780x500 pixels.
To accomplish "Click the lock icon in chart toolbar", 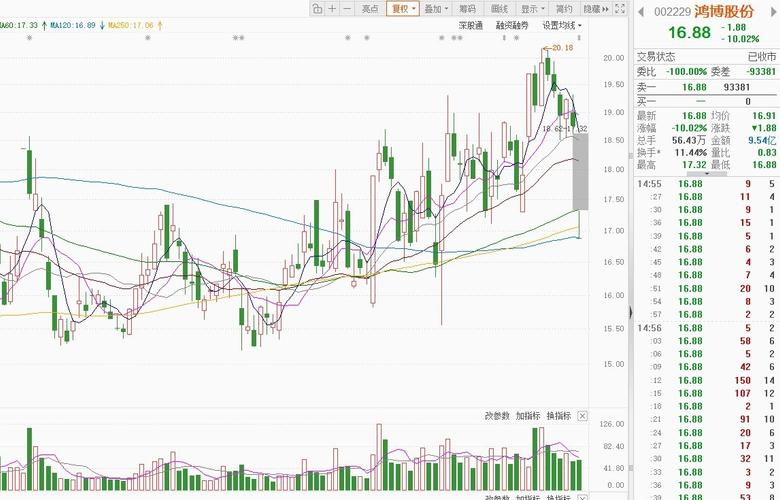I will (317, 8).
